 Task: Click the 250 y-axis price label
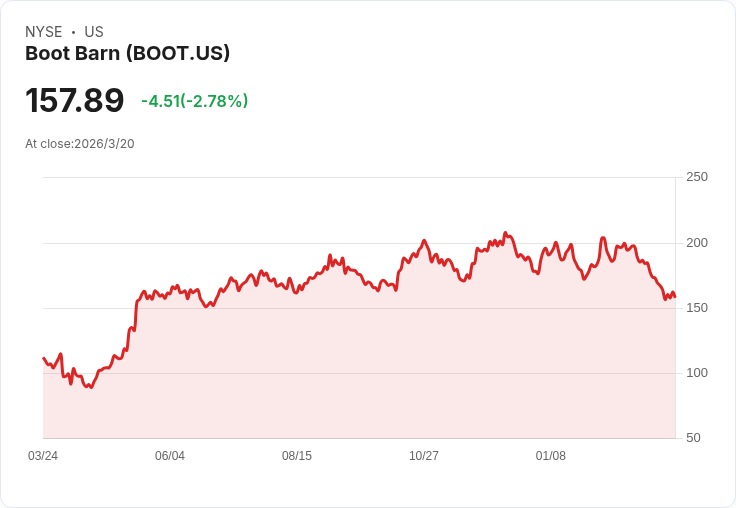pyautogui.click(x=697, y=177)
